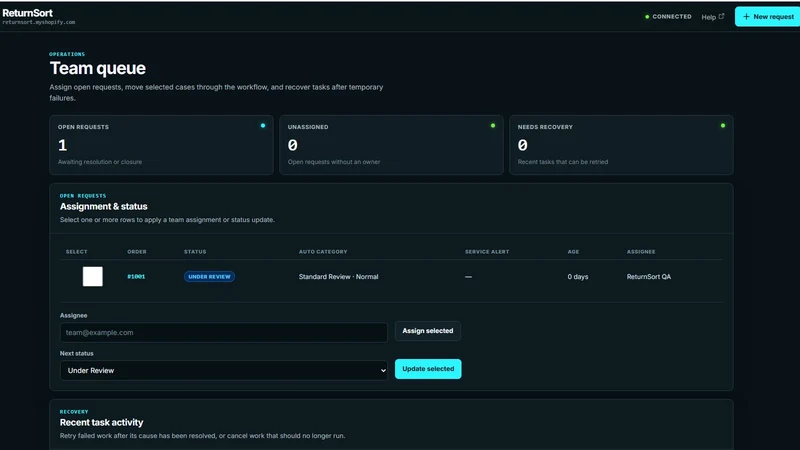Click the ReturnSort QA assignee cell
This screenshot has width=800, height=450.
pos(648,277)
